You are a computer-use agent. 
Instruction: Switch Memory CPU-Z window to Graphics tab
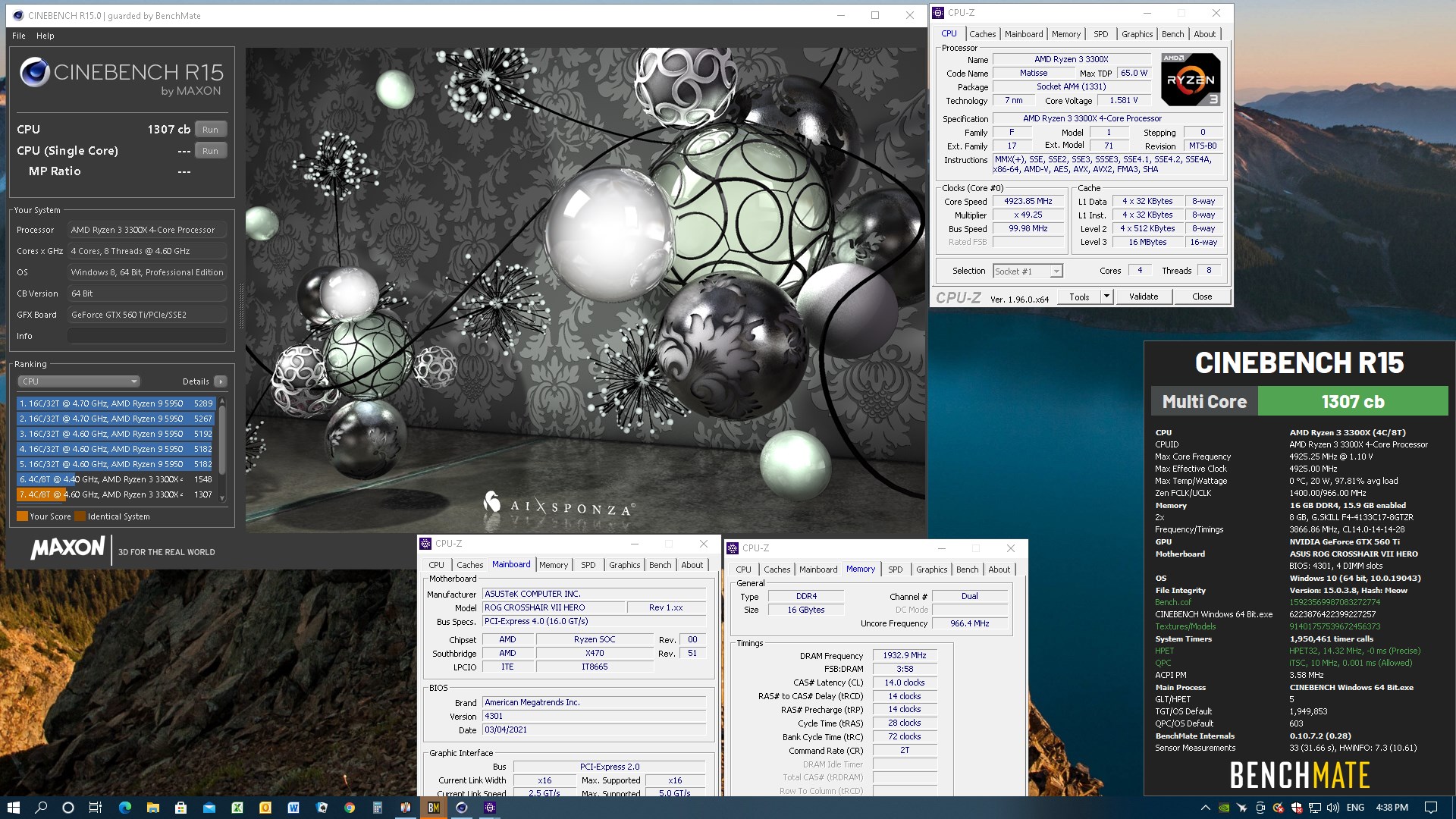tap(931, 570)
